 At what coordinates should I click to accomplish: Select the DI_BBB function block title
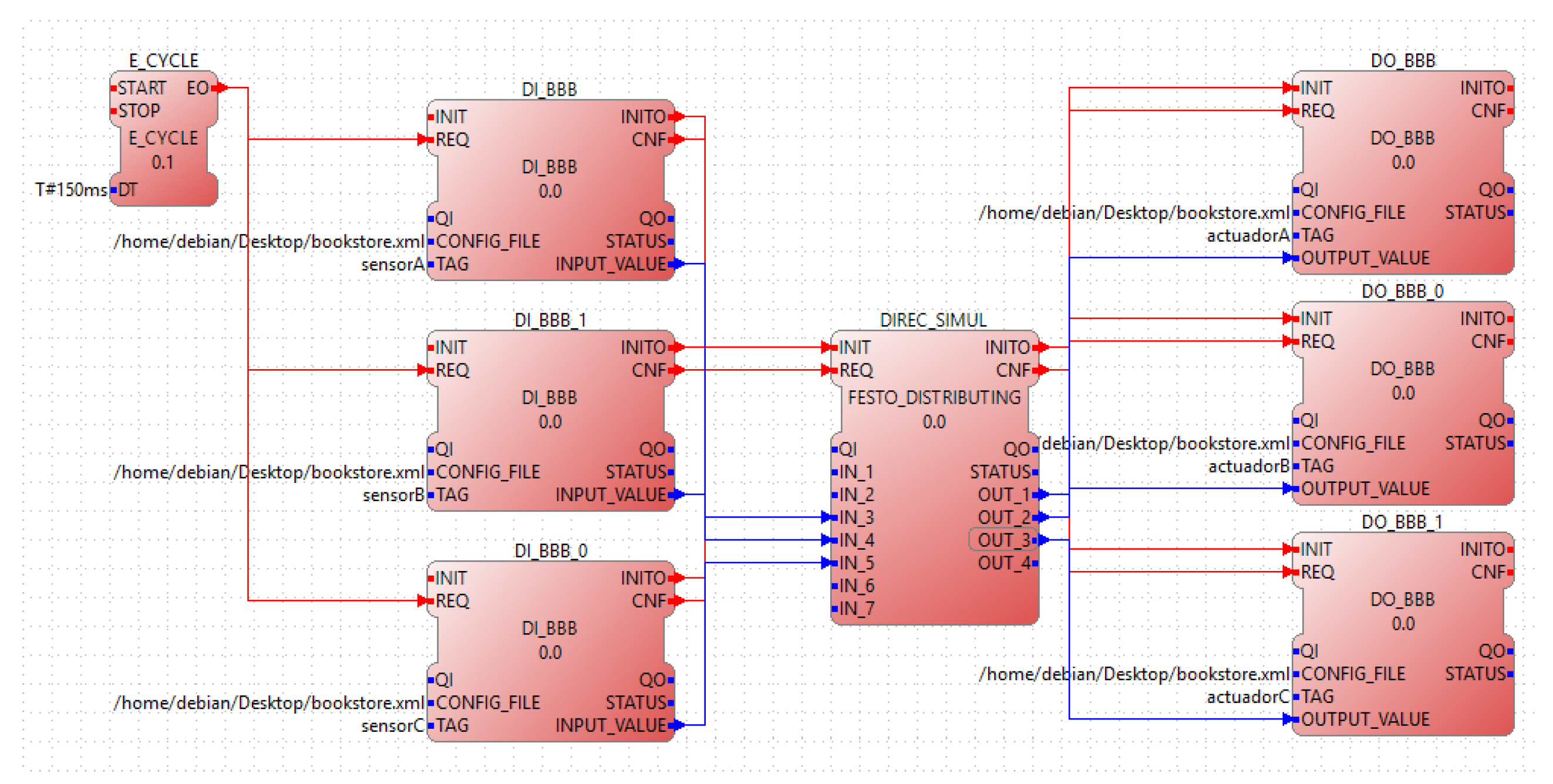[x=548, y=90]
